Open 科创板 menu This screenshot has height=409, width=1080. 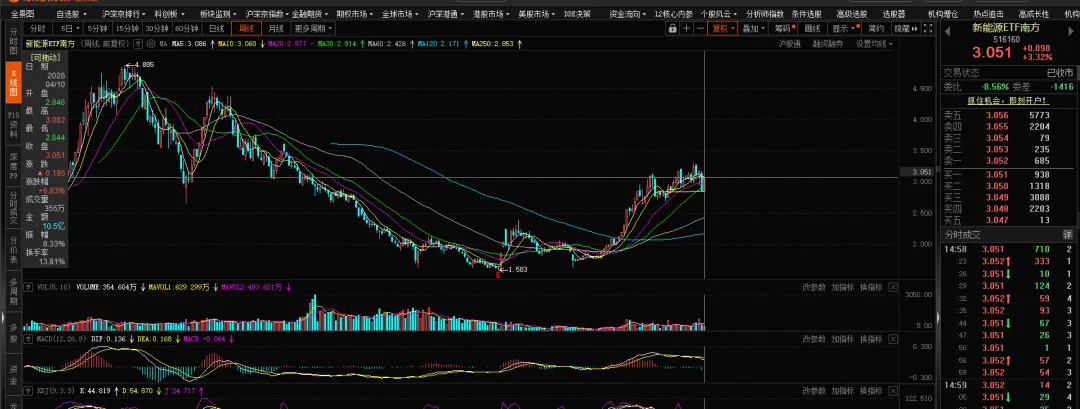tap(169, 14)
